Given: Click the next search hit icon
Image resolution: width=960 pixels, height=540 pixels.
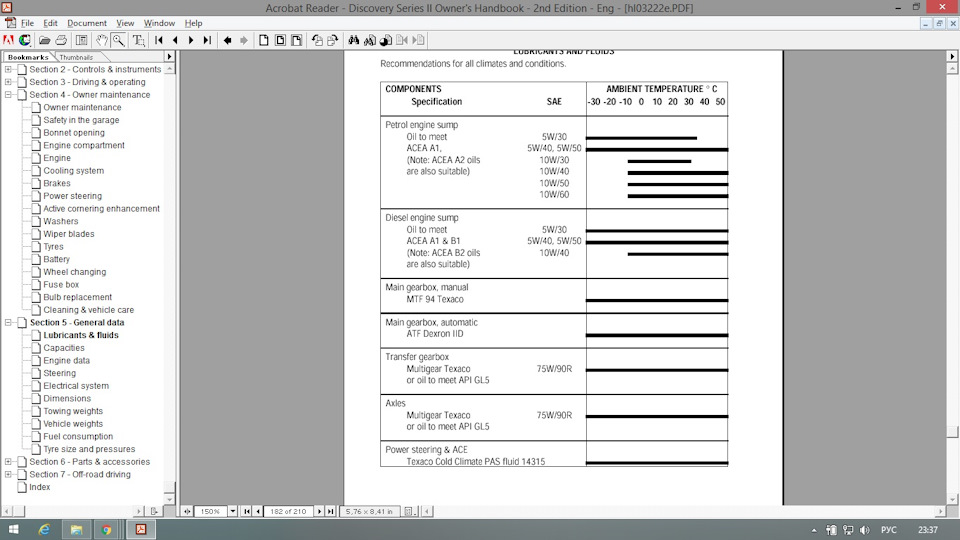Looking at the screenshot, I should point(418,40).
